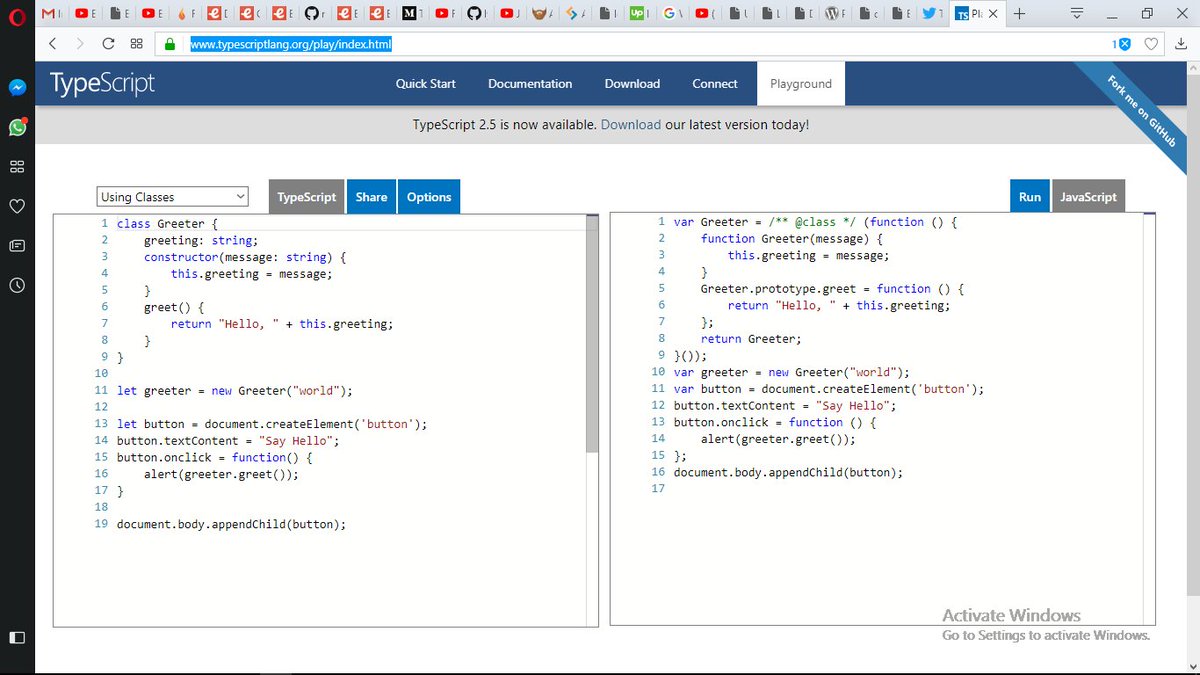1200x675 pixels.
Task: Click 'constructor(message: string) {' line
Action: (245, 257)
